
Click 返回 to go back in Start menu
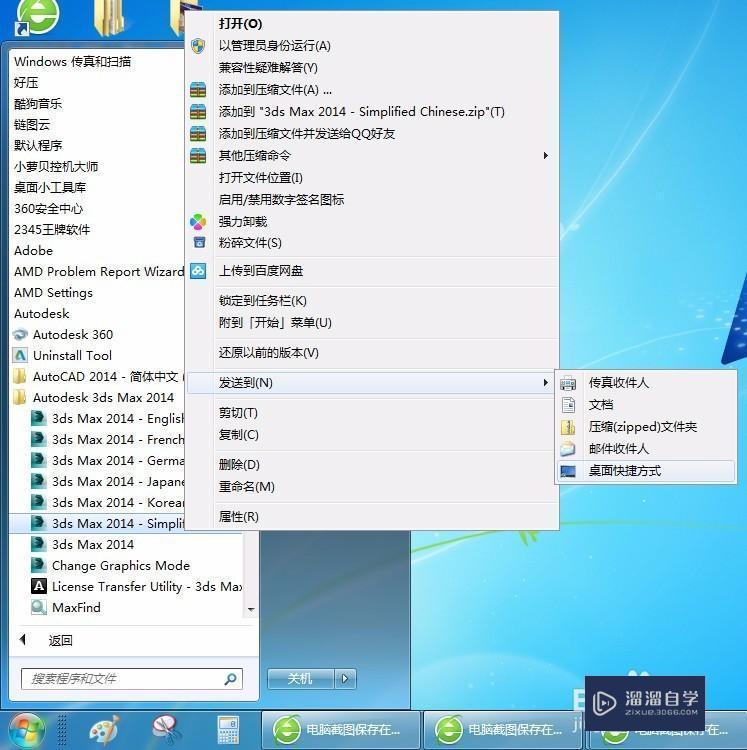tap(60, 640)
